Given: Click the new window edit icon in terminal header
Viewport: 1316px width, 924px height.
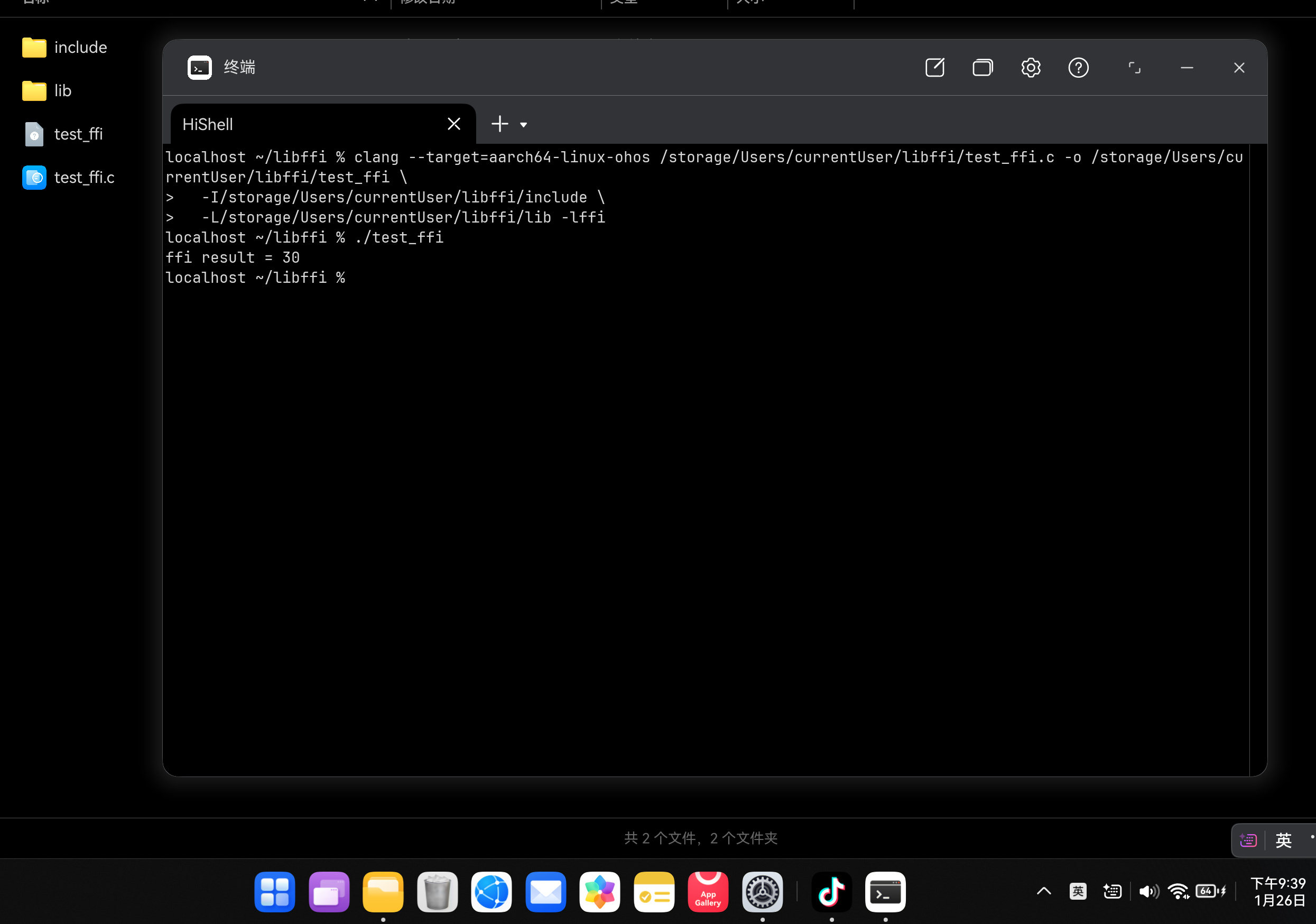Looking at the screenshot, I should pyautogui.click(x=934, y=68).
